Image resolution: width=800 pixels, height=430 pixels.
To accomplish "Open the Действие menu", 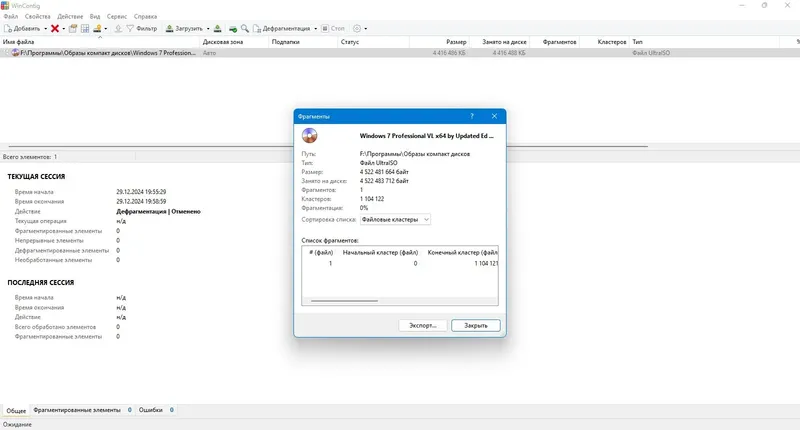I will click(x=70, y=16).
